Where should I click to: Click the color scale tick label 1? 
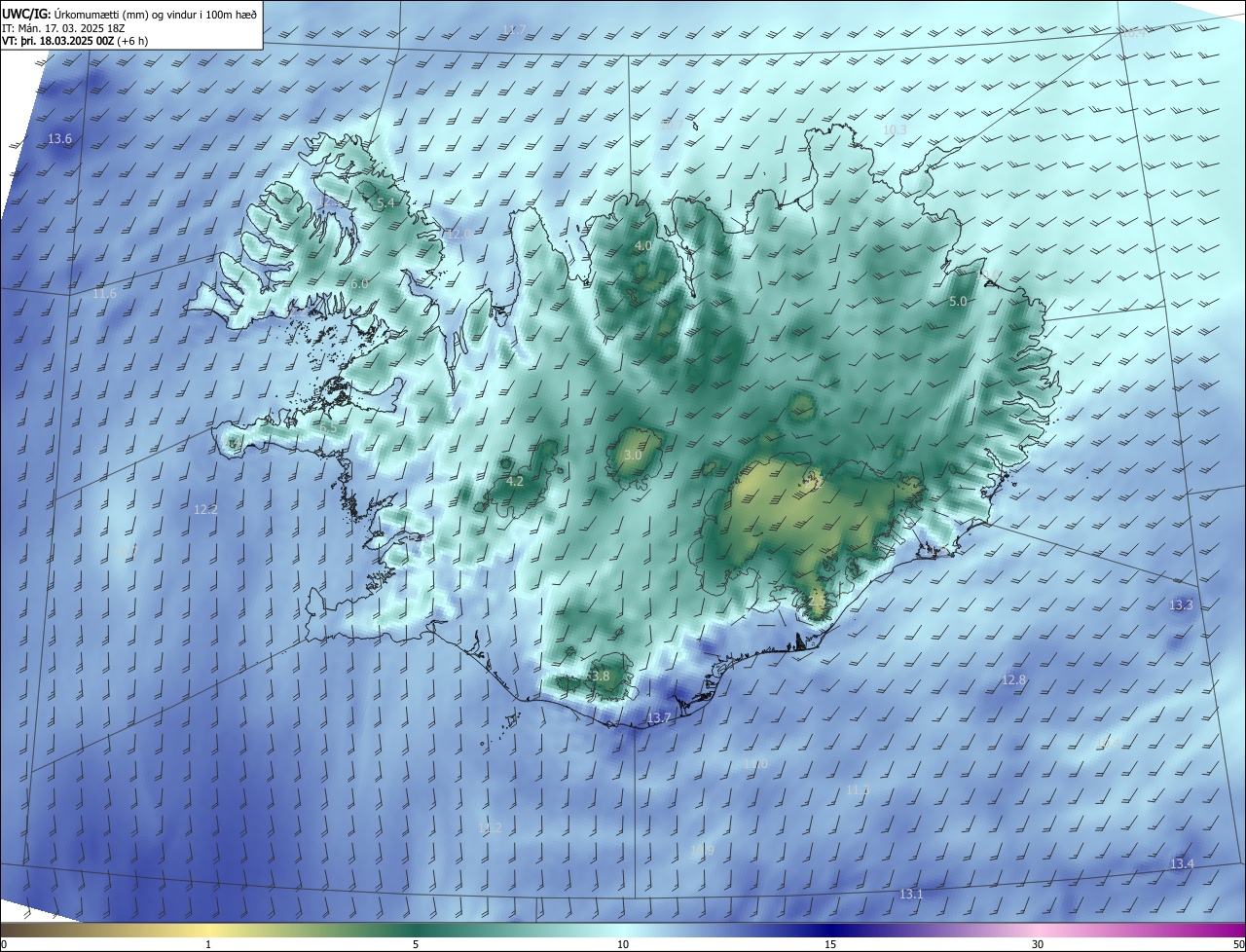208,944
